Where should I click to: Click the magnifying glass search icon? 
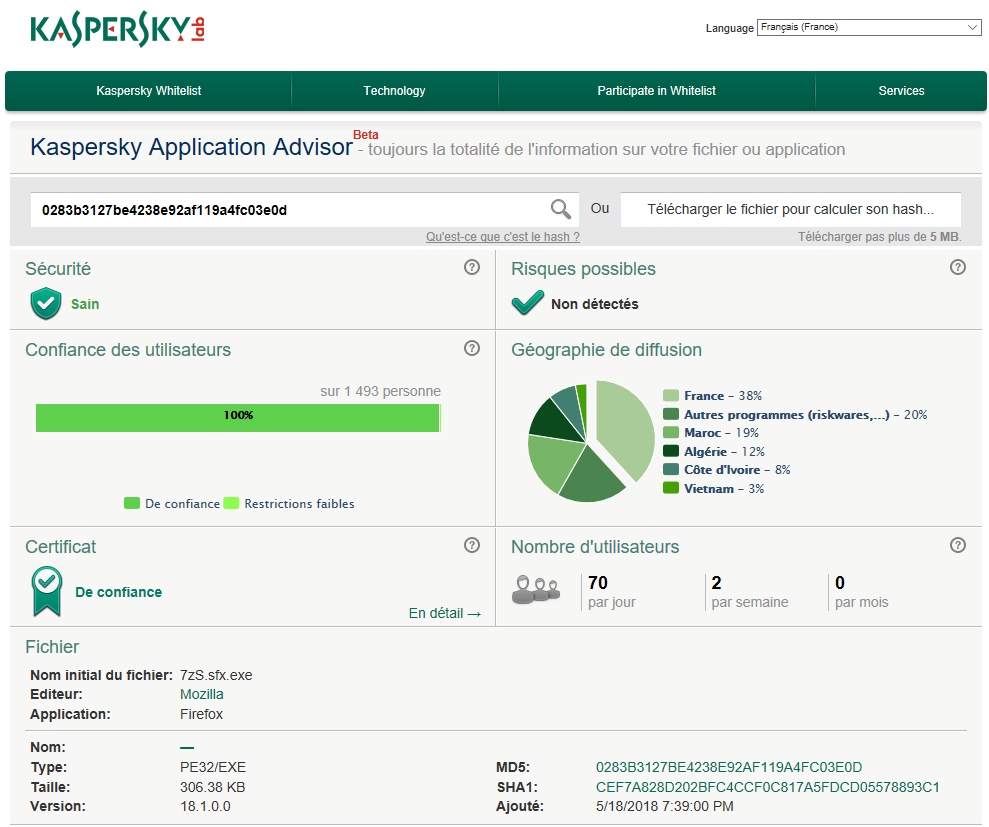click(x=561, y=209)
